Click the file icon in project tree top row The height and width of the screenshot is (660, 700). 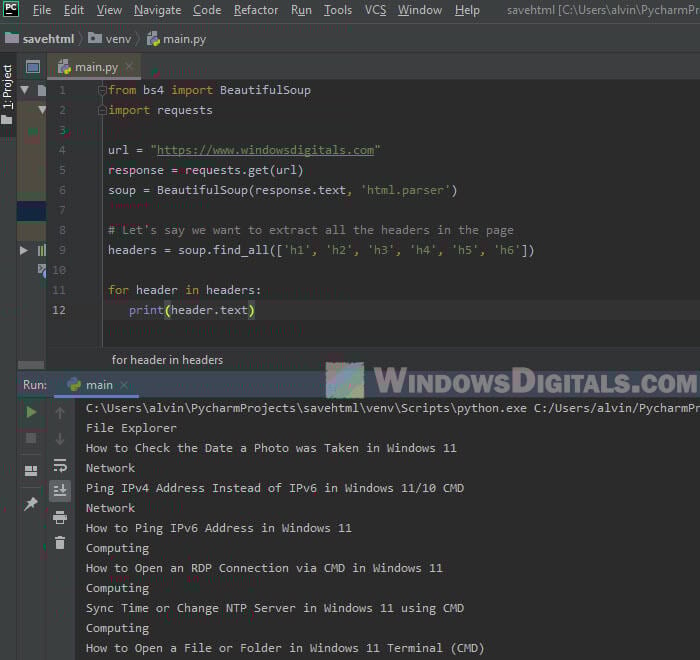(x=42, y=90)
